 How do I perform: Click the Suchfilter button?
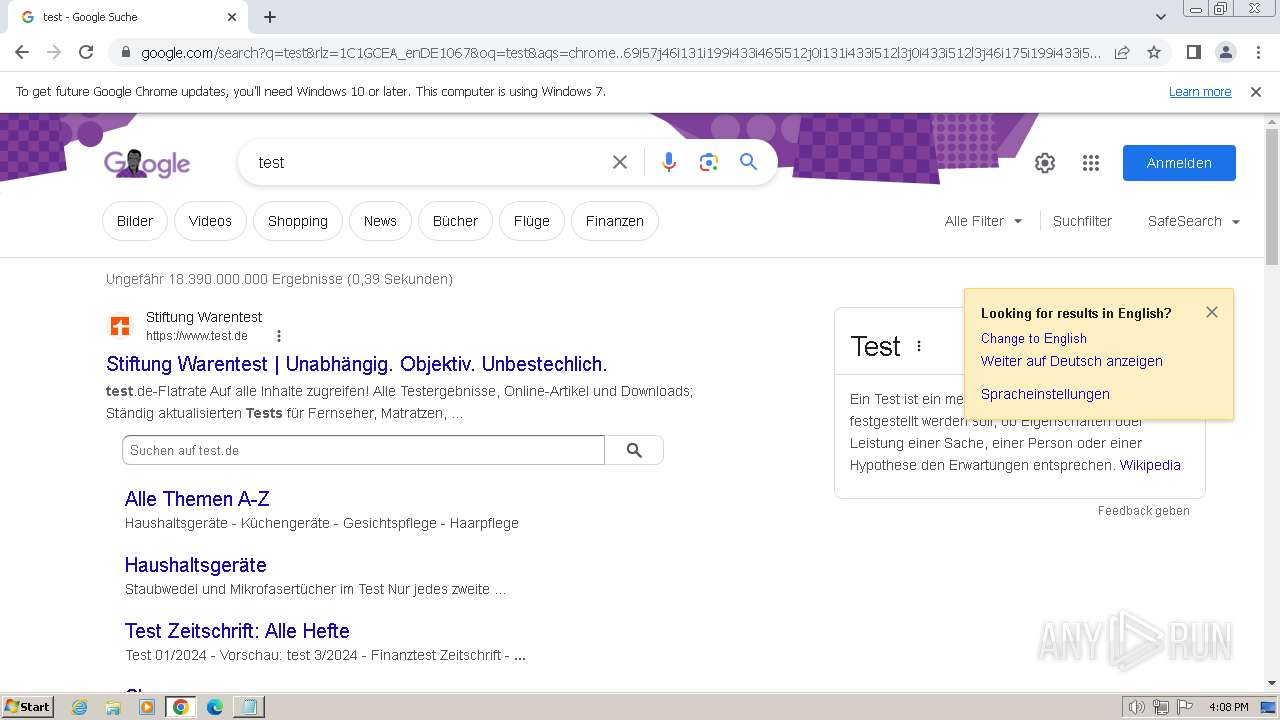point(1082,221)
